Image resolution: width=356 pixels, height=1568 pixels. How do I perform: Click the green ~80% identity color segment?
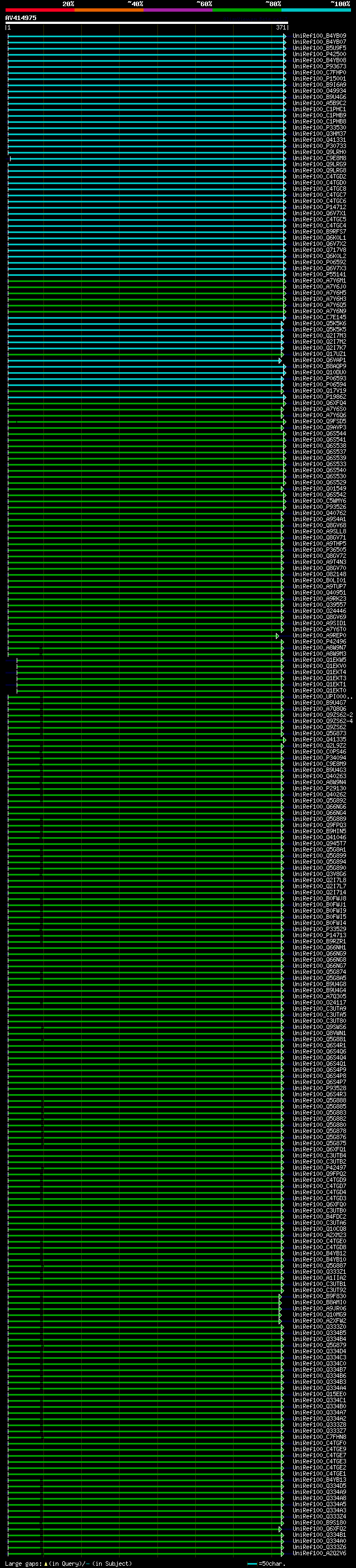247,10
